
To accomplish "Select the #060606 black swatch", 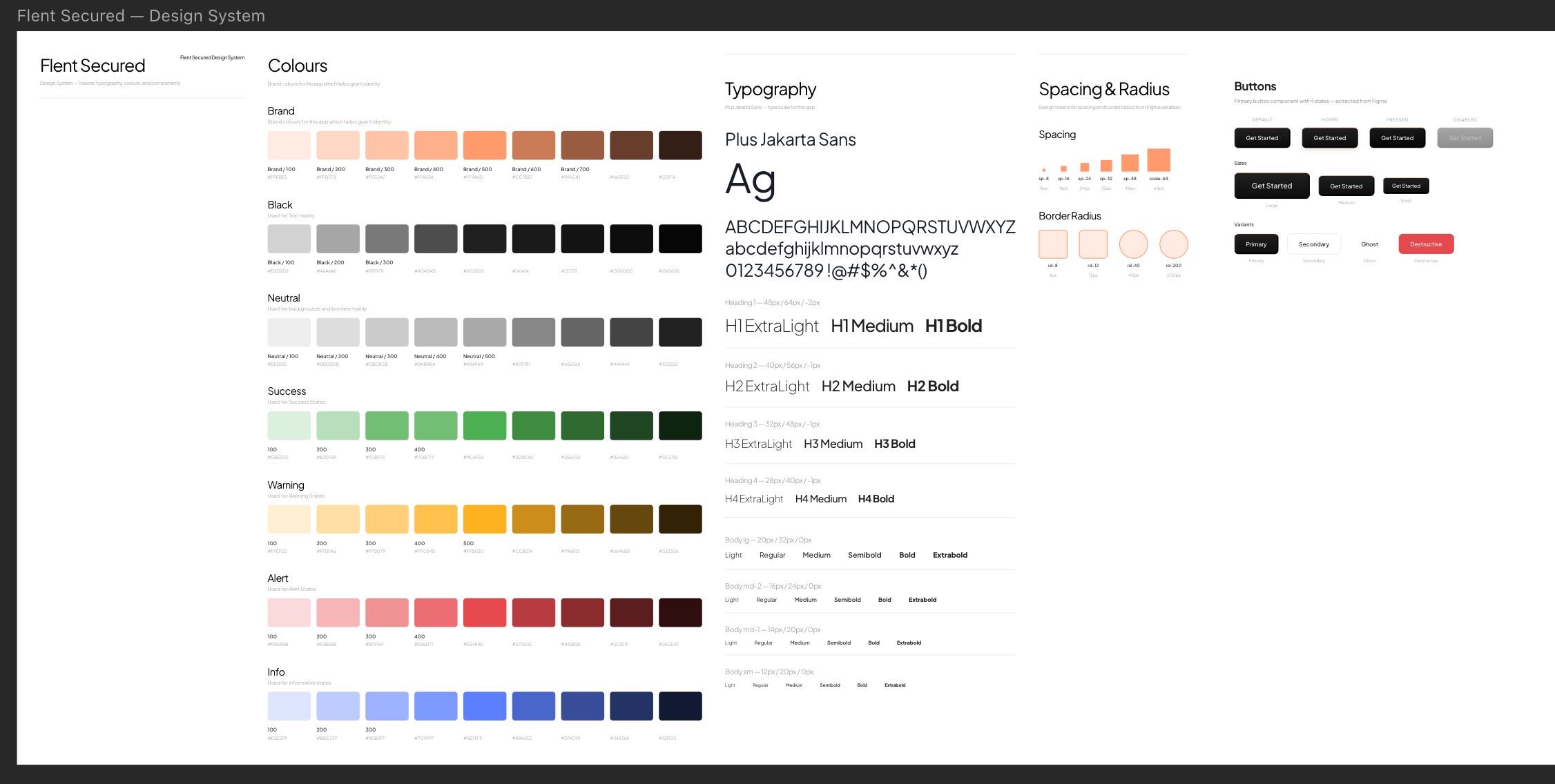I will pyautogui.click(x=680, y=239).
